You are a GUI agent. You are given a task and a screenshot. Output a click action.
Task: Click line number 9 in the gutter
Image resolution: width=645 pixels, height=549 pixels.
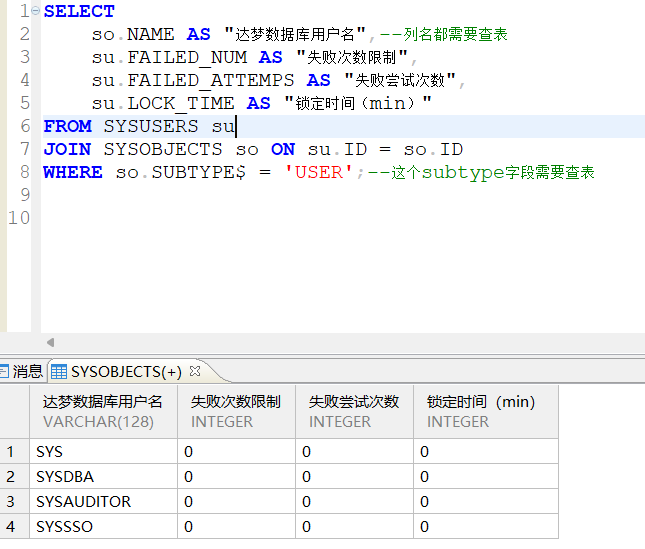tap(24, 195)
